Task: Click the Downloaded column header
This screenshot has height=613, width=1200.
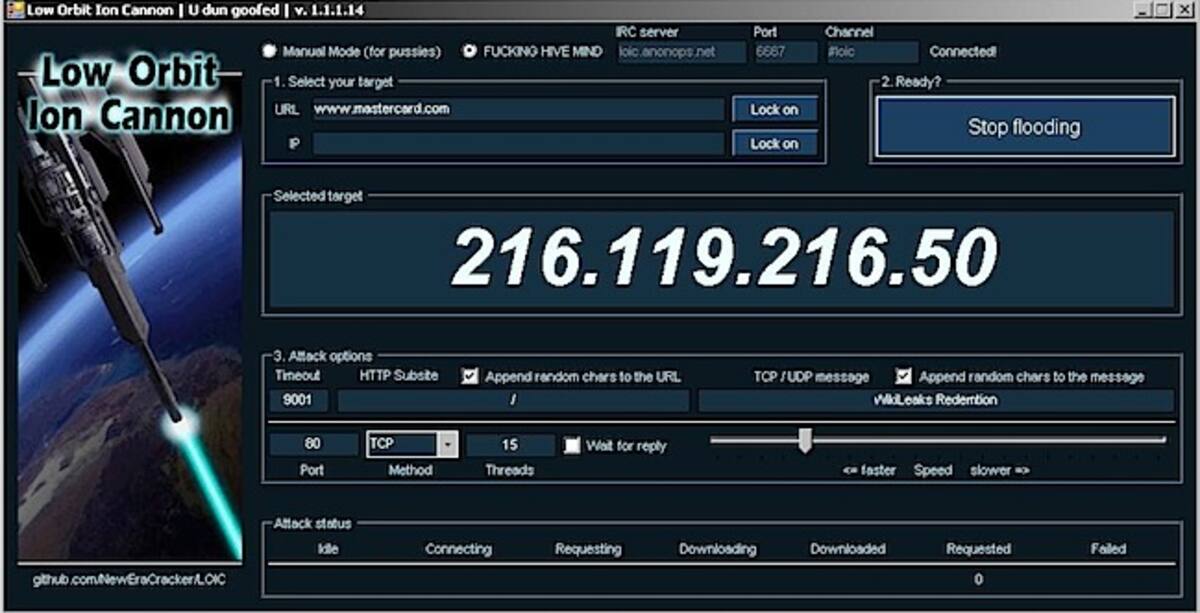Action: (x=848, y=549)
